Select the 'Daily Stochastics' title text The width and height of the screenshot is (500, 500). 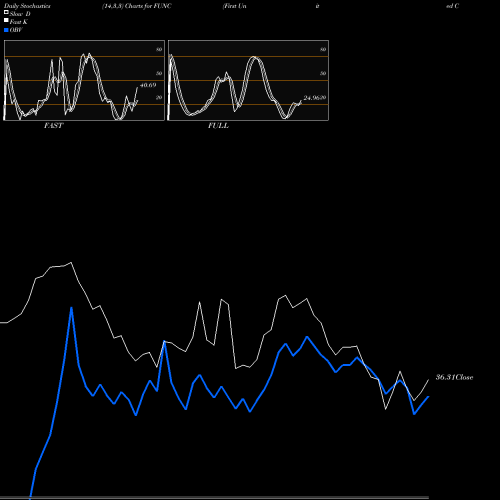click(x=27, y=6)
